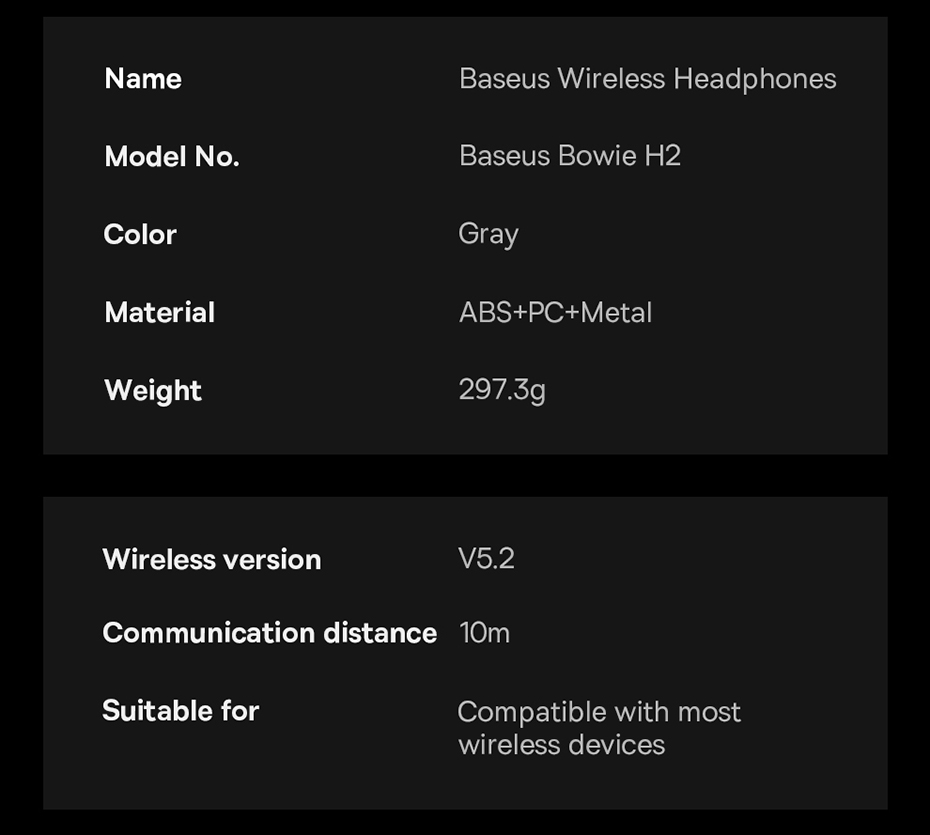Click the Communication distance label

[x=269, y=633]
